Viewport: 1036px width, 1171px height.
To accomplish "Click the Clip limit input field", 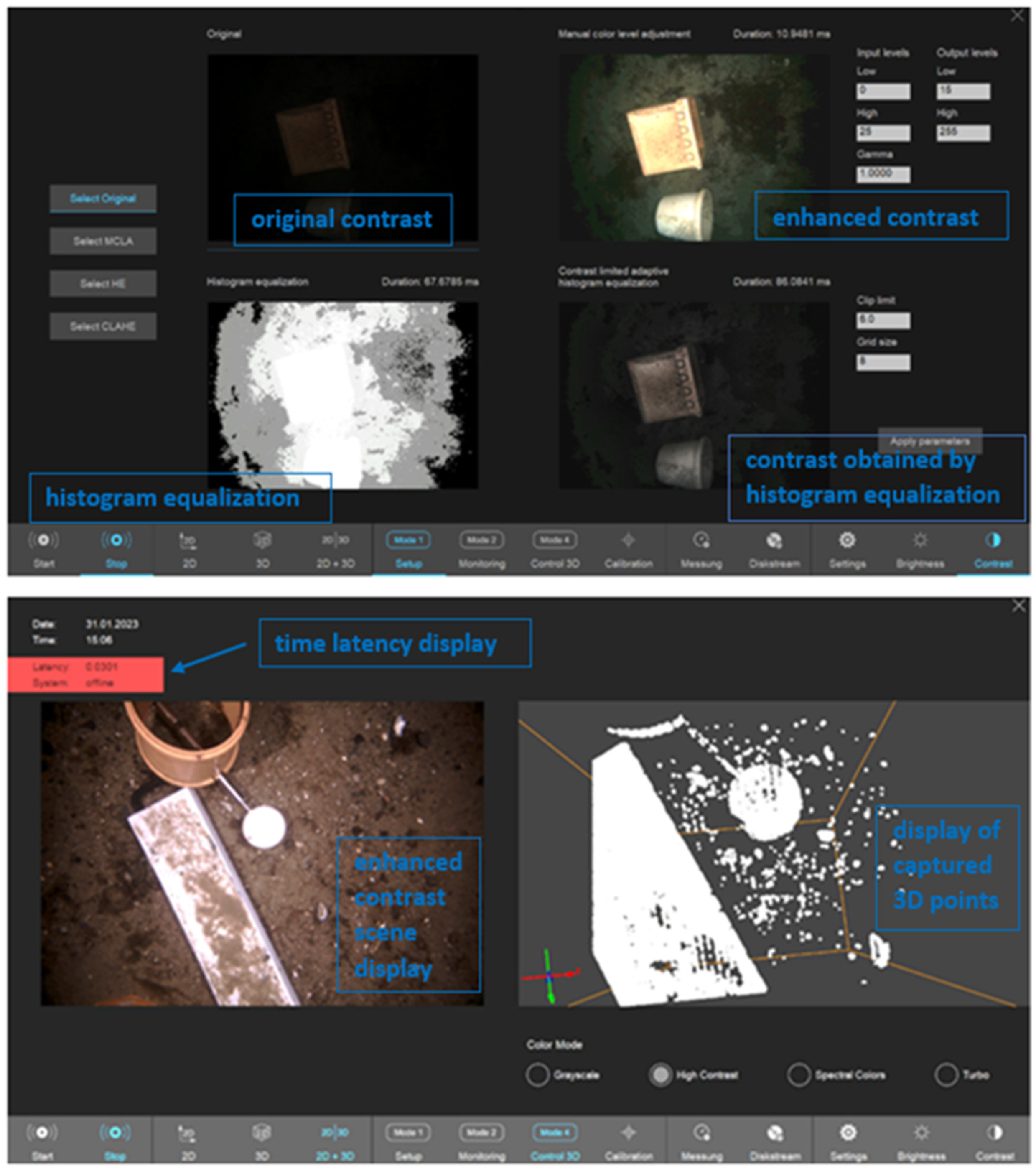I will 883,320.
